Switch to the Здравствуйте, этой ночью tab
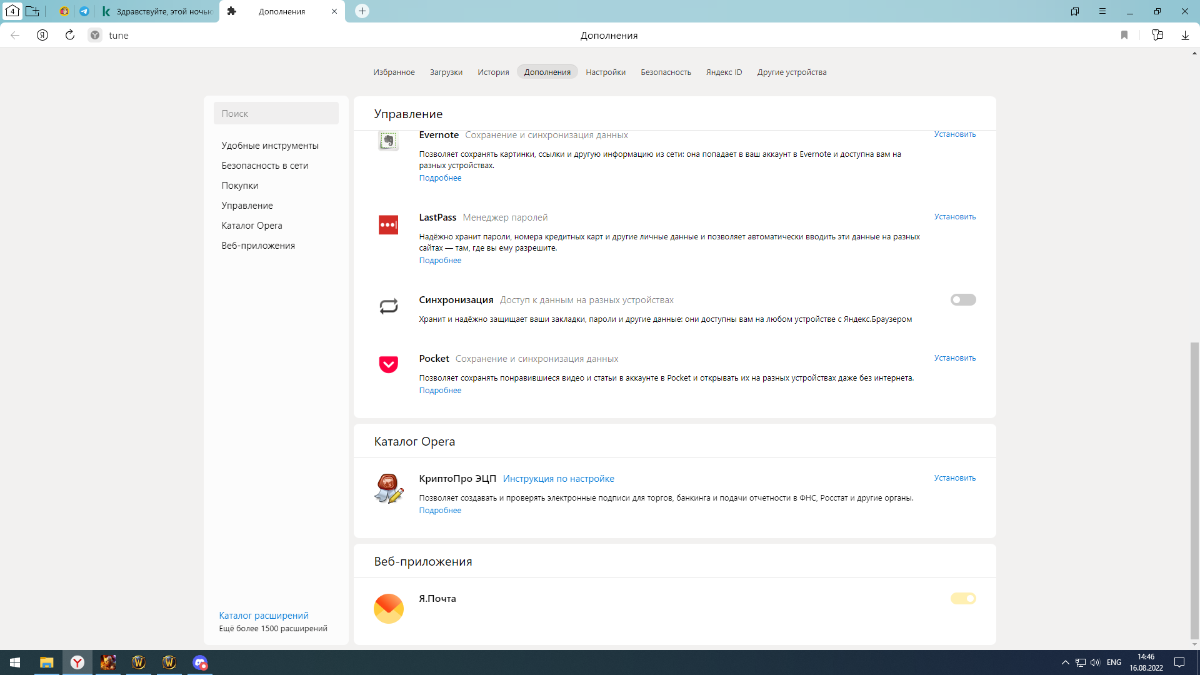This screenshot has height=675, width=1200. point(156,11)
